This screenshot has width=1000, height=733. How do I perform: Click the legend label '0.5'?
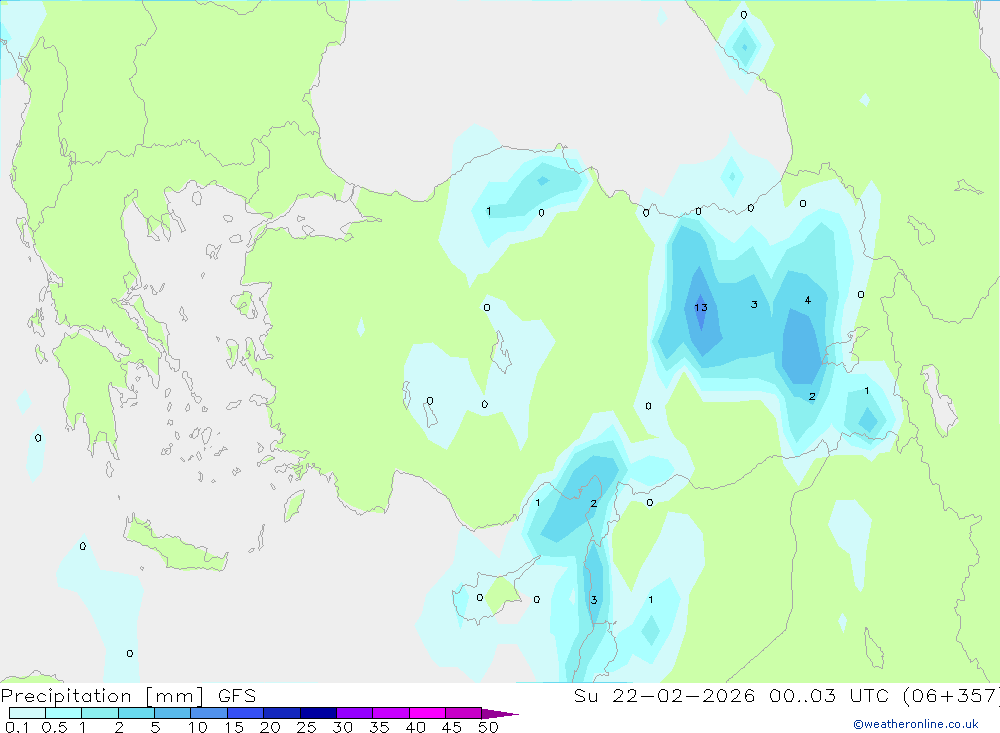point(54,727)
